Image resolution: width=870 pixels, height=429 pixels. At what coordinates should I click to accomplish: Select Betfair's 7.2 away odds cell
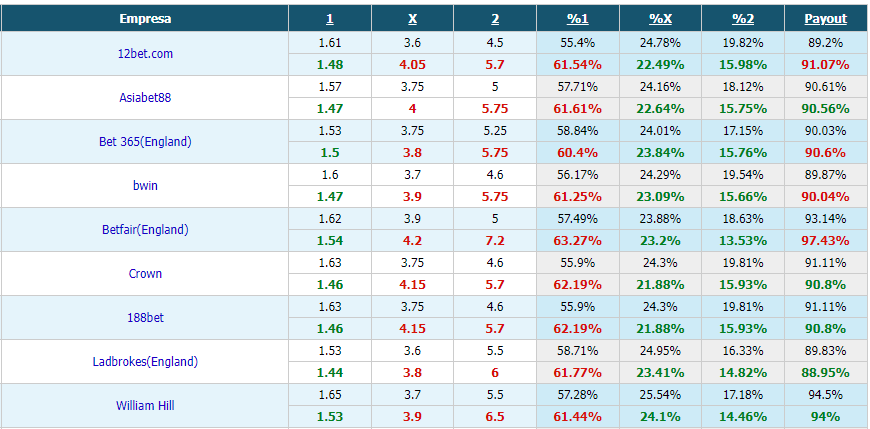click(495, 241)
